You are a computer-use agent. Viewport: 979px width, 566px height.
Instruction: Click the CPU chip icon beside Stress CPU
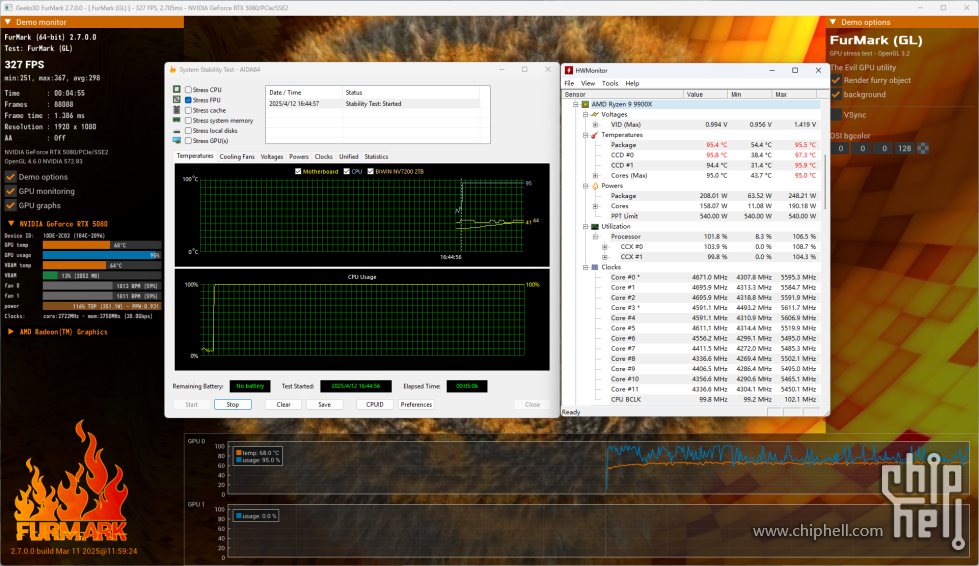coord(177,89)
